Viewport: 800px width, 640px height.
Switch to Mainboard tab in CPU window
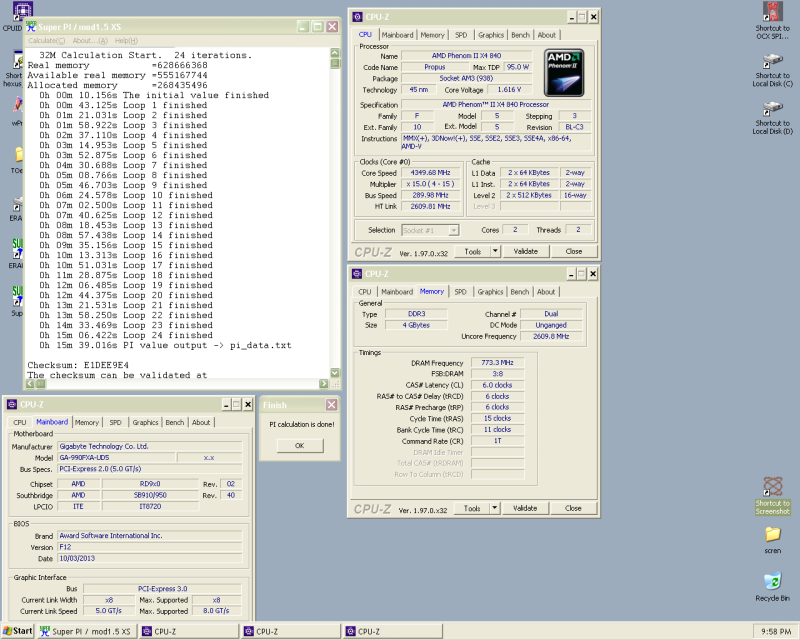[397, 35]
